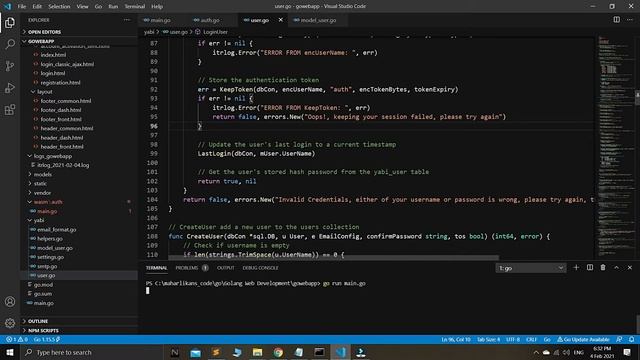640x360 pixels.
Task: Show hidden system tray icons
Action: tap(536, 352)
